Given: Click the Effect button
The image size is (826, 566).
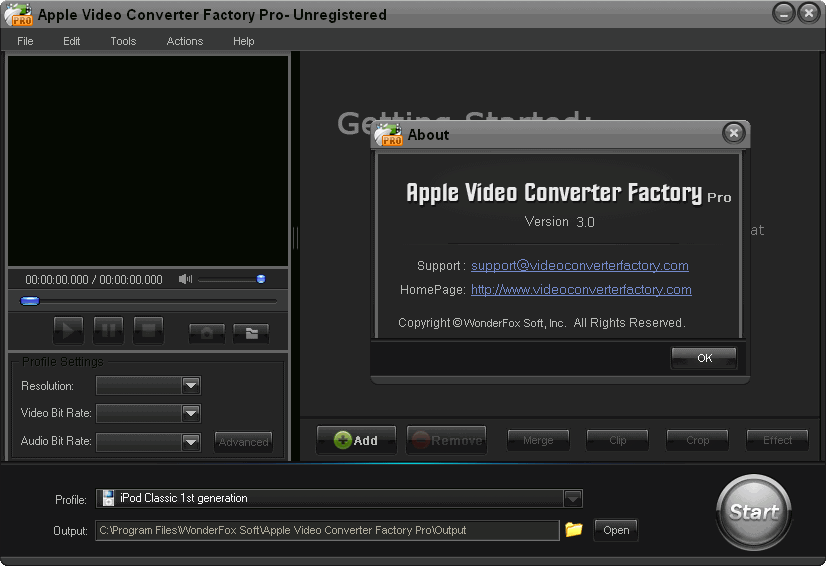Looking at the screenshot, I should point(777,440).
